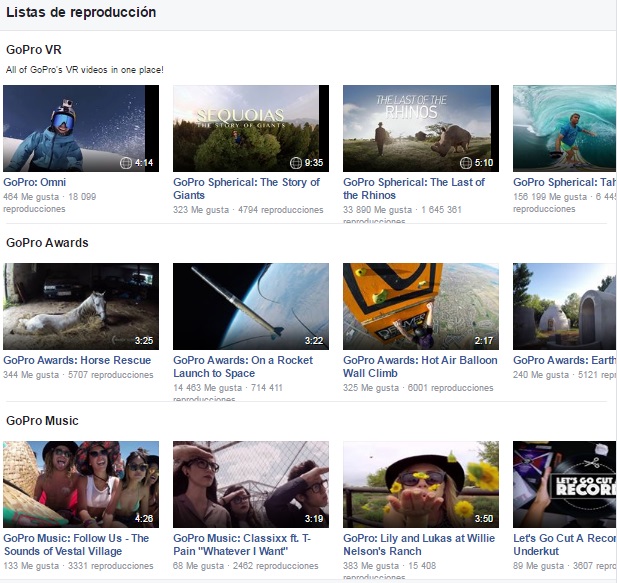Open the GoPro VR playlist heading

click(34, 49)
